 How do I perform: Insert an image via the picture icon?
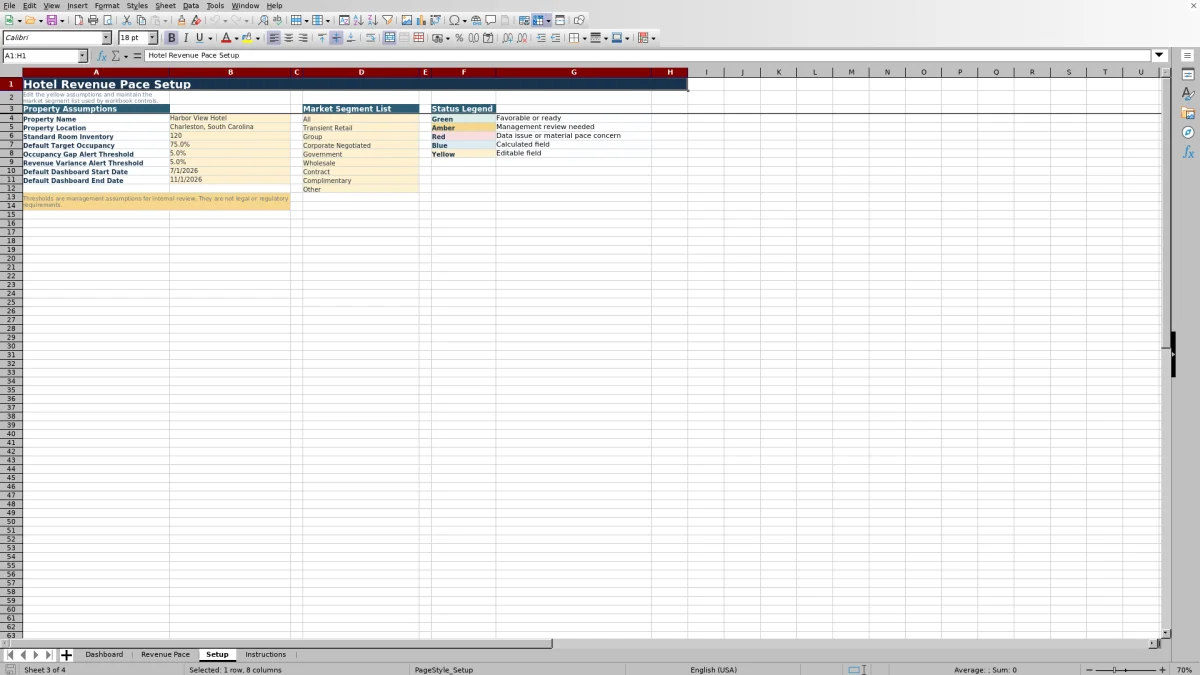coord(407,20)
